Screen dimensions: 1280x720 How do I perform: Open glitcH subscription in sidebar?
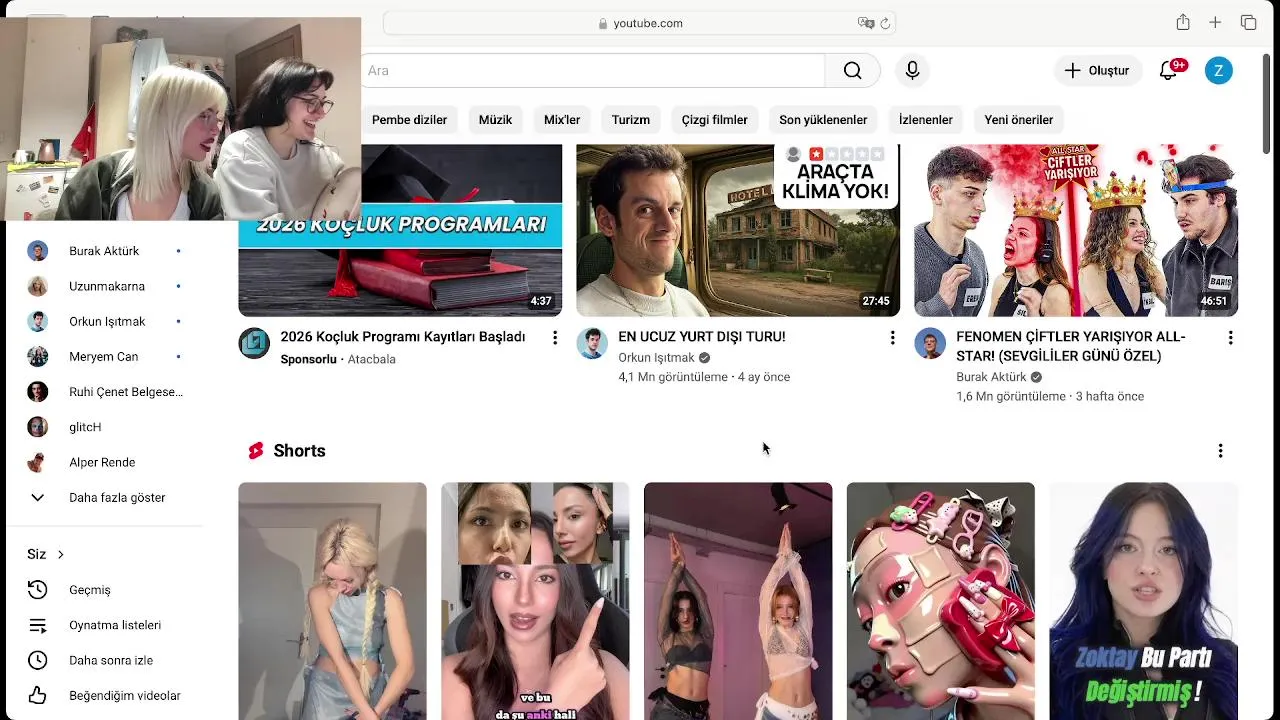104,427
